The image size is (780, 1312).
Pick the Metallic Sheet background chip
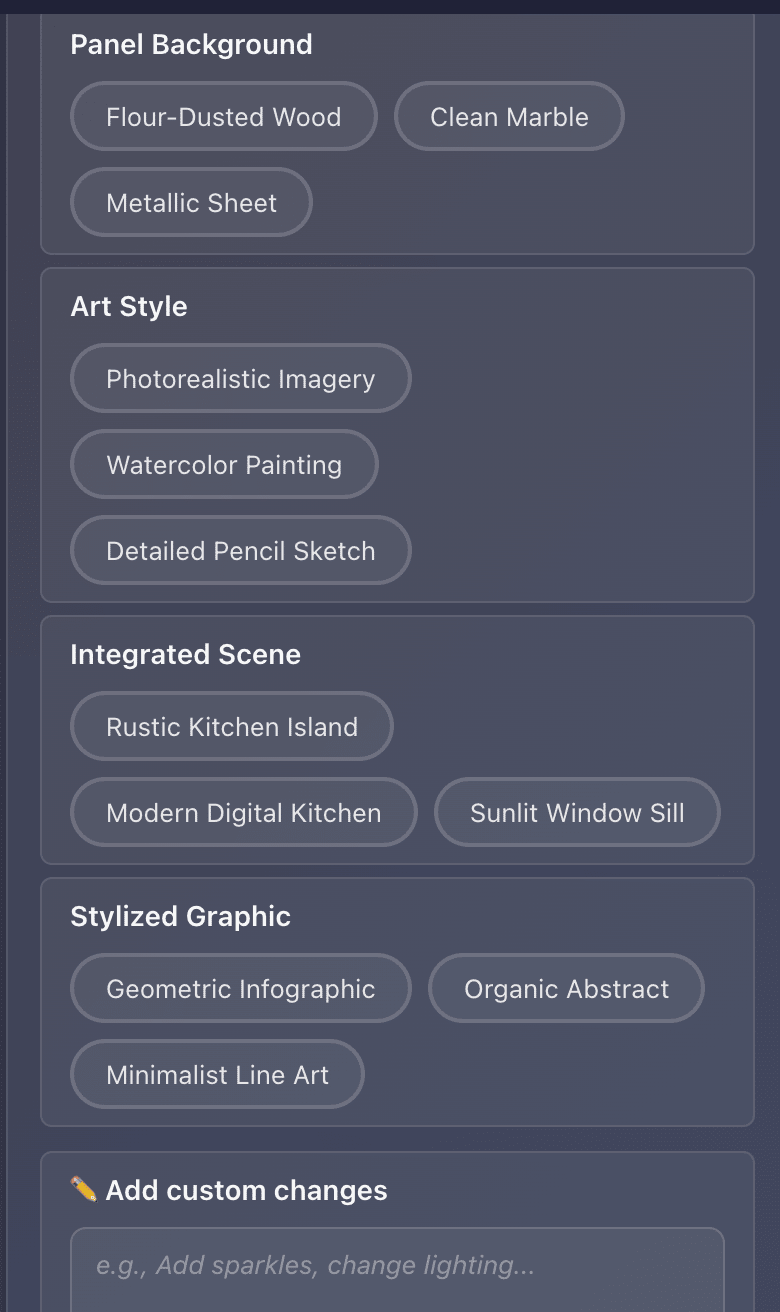191,203
